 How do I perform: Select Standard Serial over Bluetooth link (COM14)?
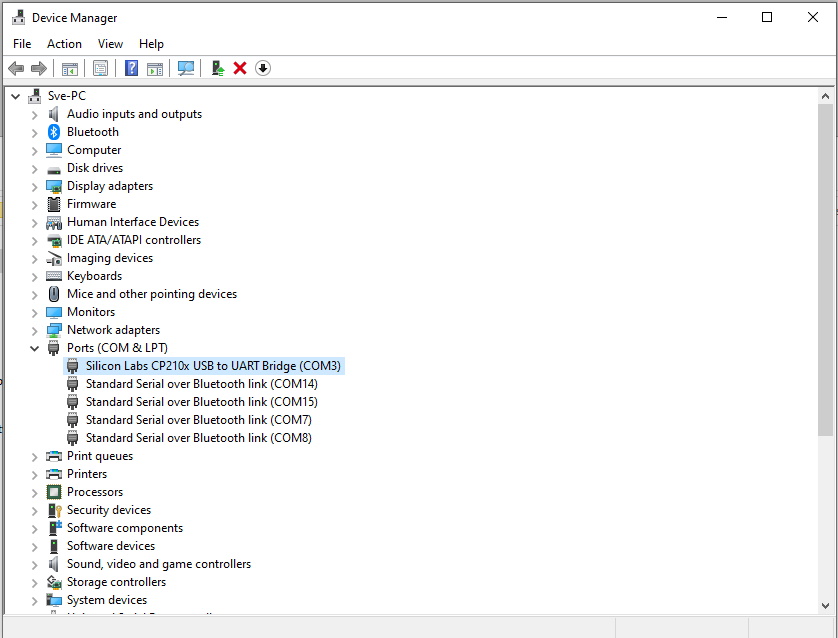tap(201, 384)
